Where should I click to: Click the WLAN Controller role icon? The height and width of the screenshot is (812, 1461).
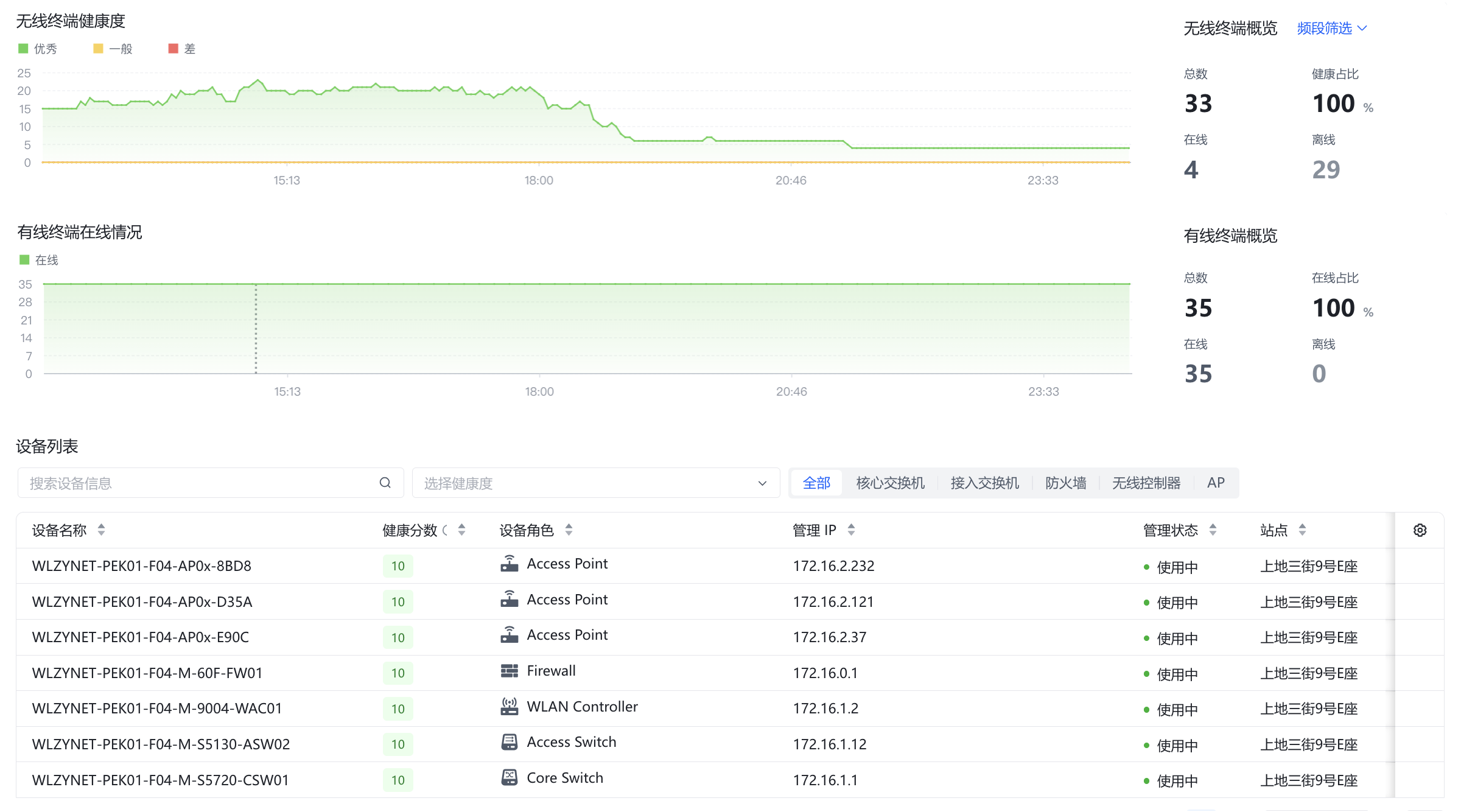[509, 707]
